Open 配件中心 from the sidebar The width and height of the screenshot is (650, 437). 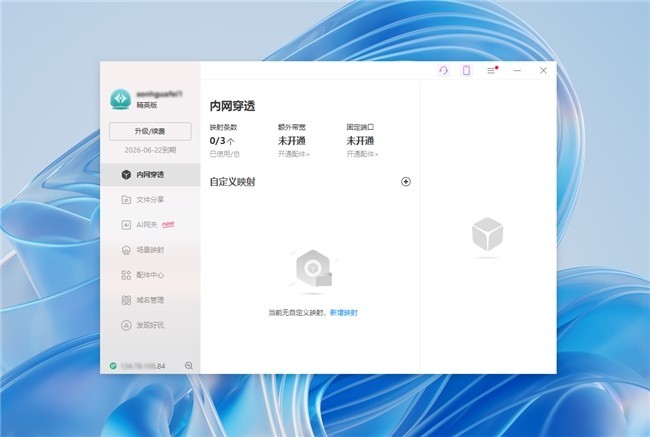tap(150, 275)
